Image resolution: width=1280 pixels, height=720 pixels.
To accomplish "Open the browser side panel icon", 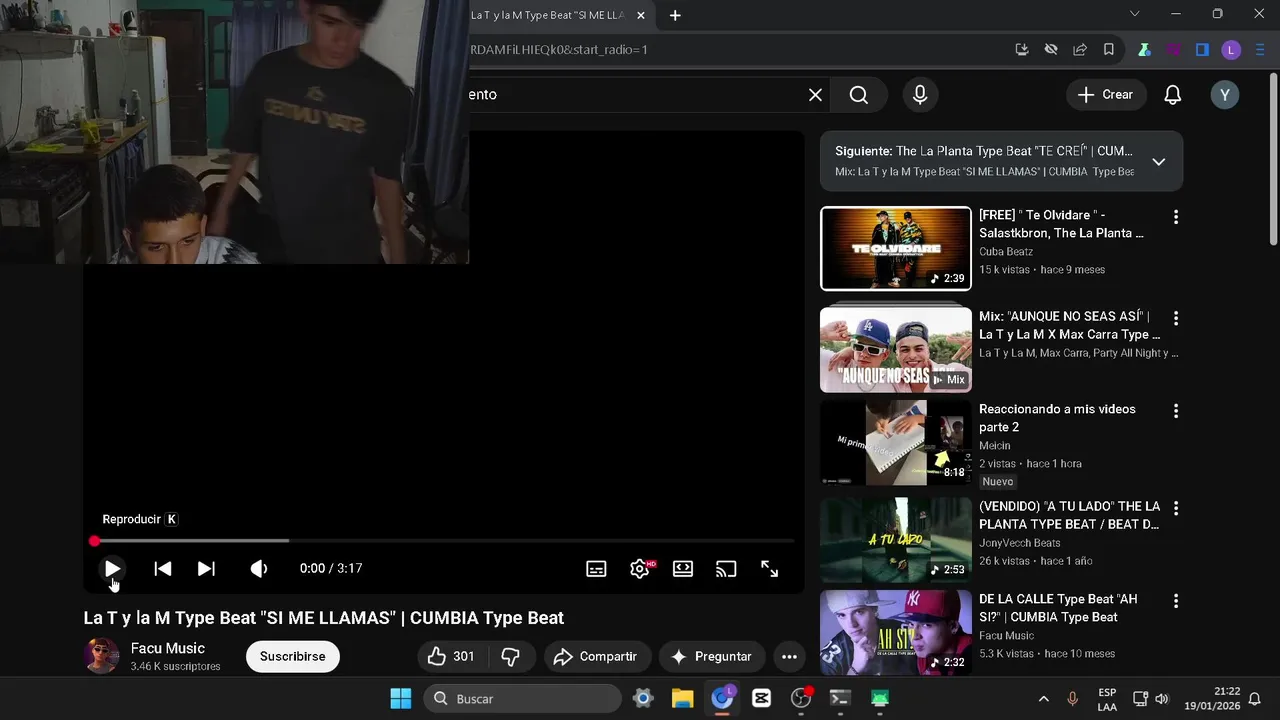I will pos(1202,49).
